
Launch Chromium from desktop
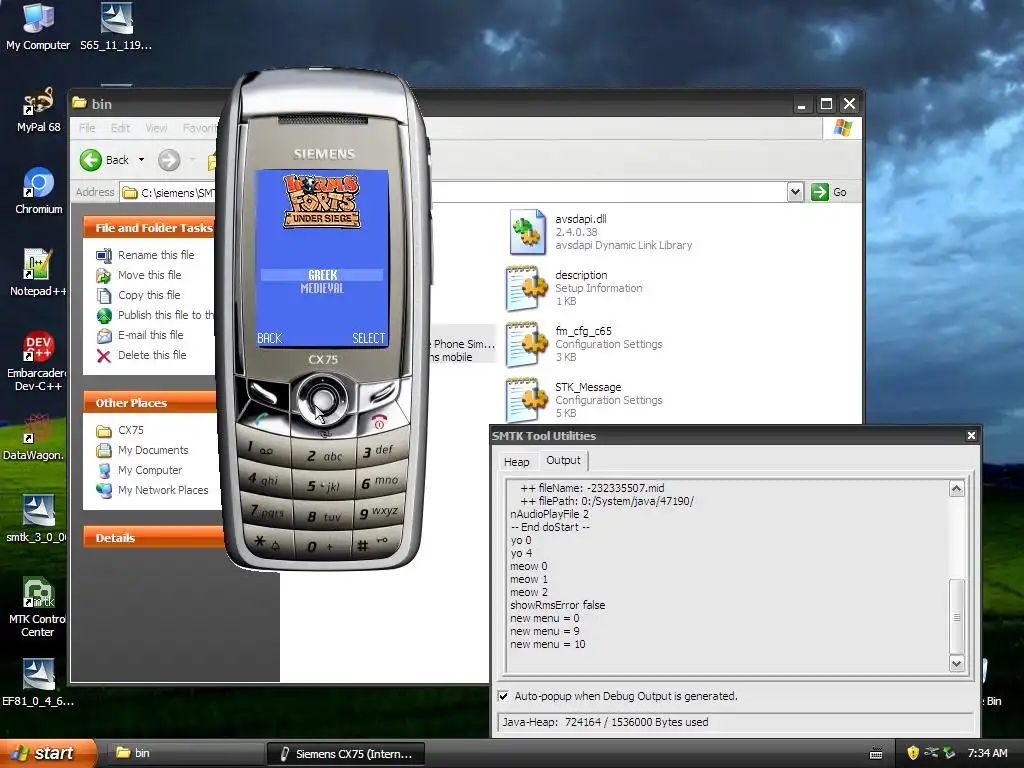tap(39, 192)
